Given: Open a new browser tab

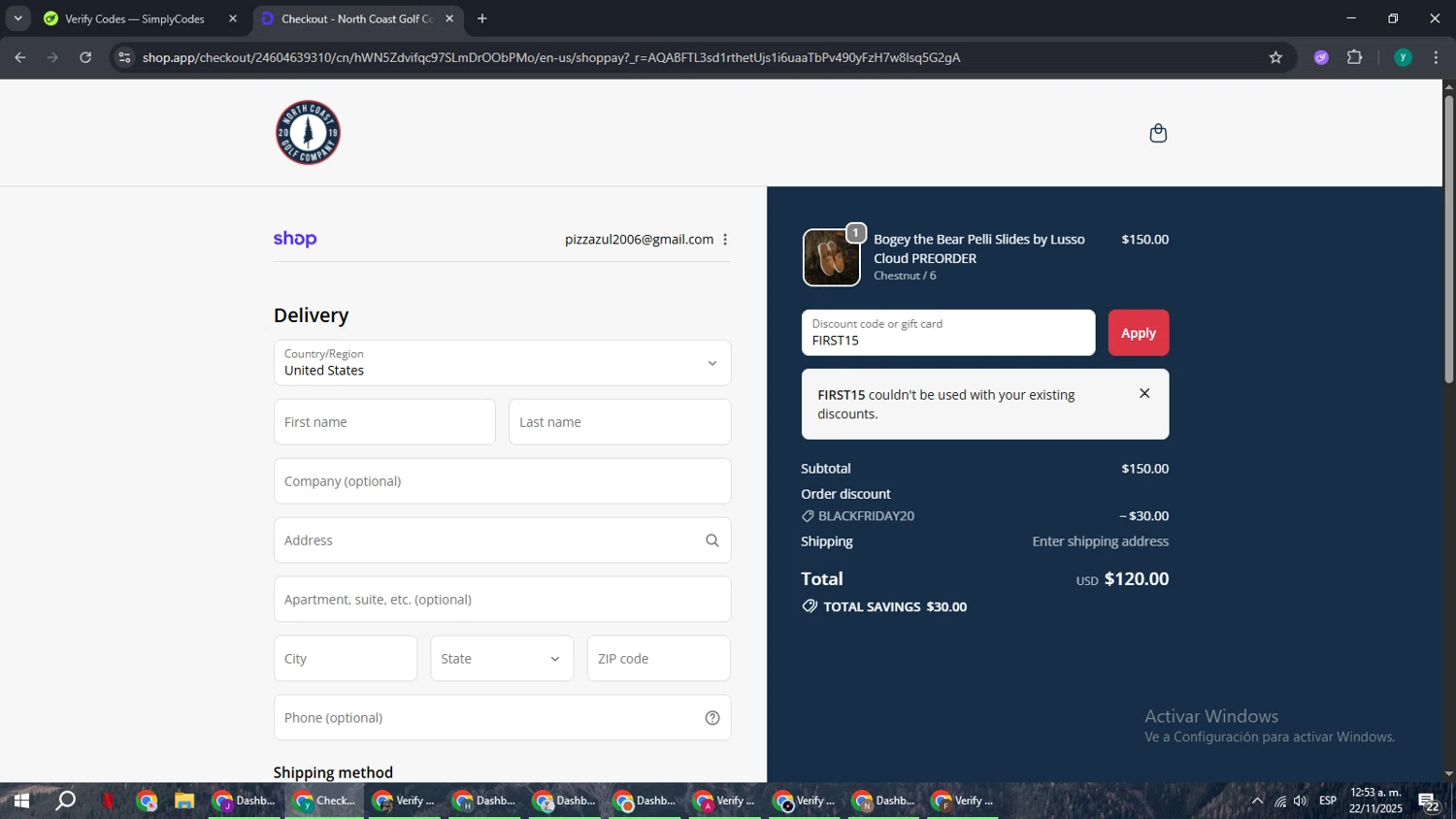Looking at the screenshot, I should coord(482,18).
